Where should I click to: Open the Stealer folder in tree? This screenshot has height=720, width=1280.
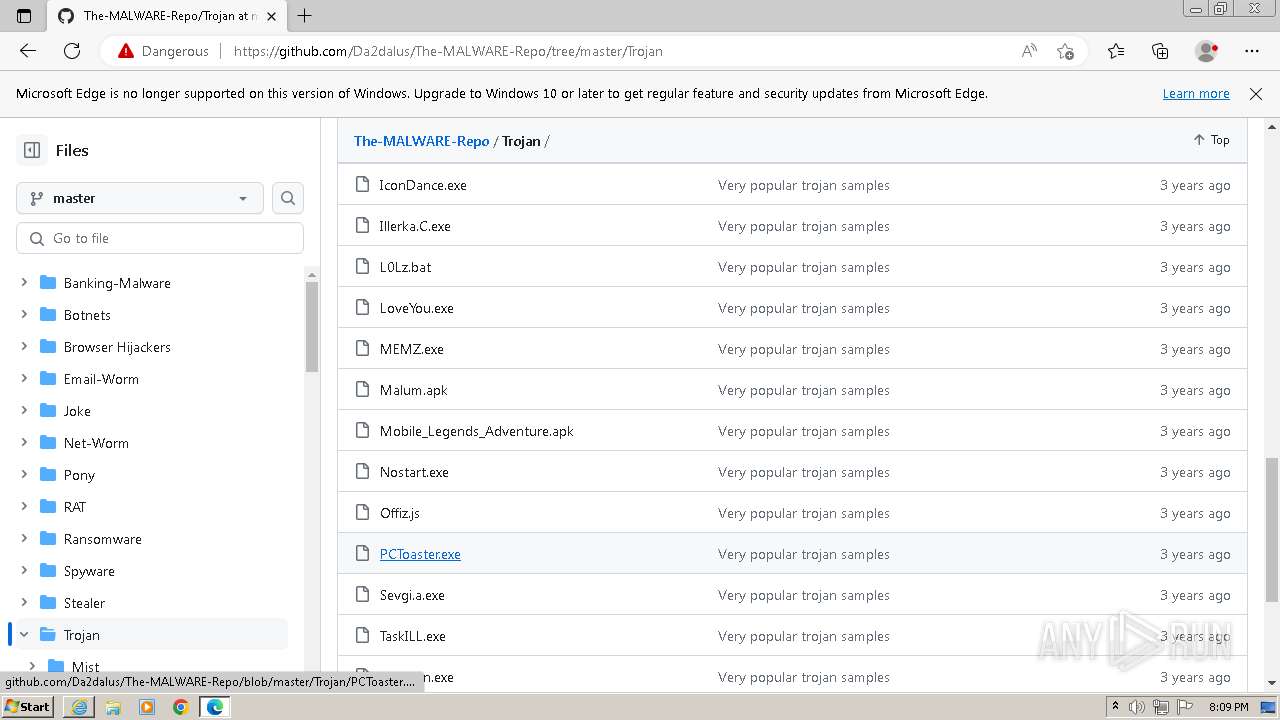click(x=84, y=603)
